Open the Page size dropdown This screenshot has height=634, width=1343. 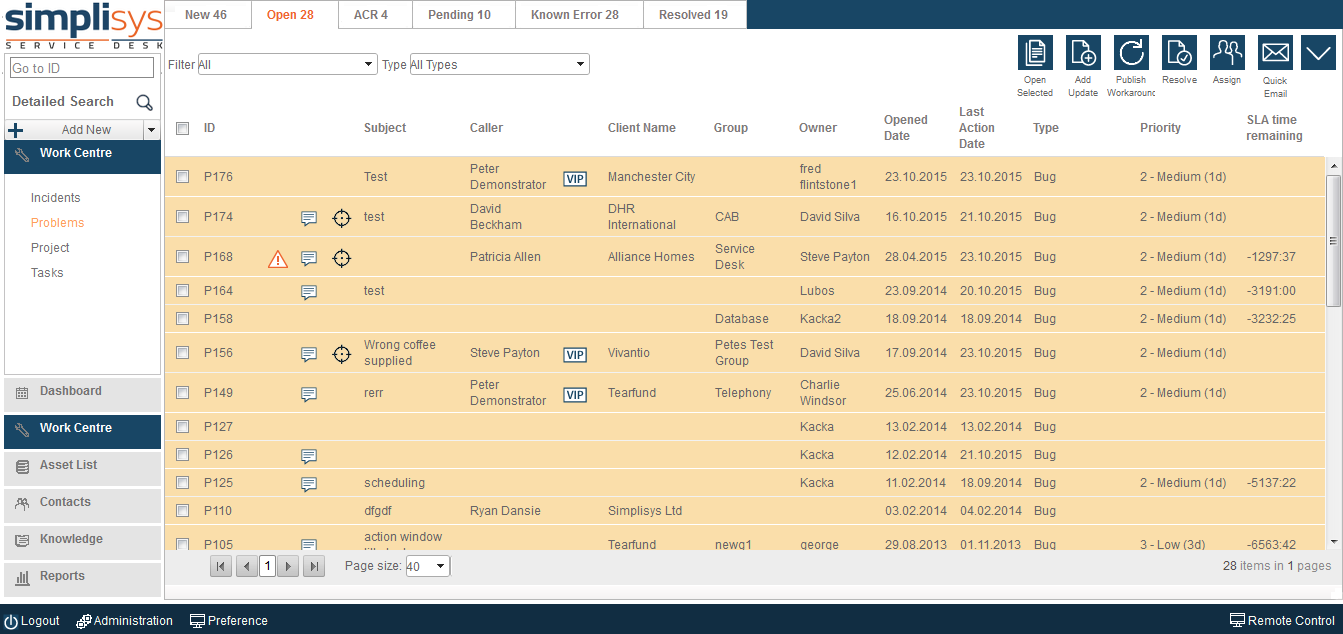coord(427,565)
